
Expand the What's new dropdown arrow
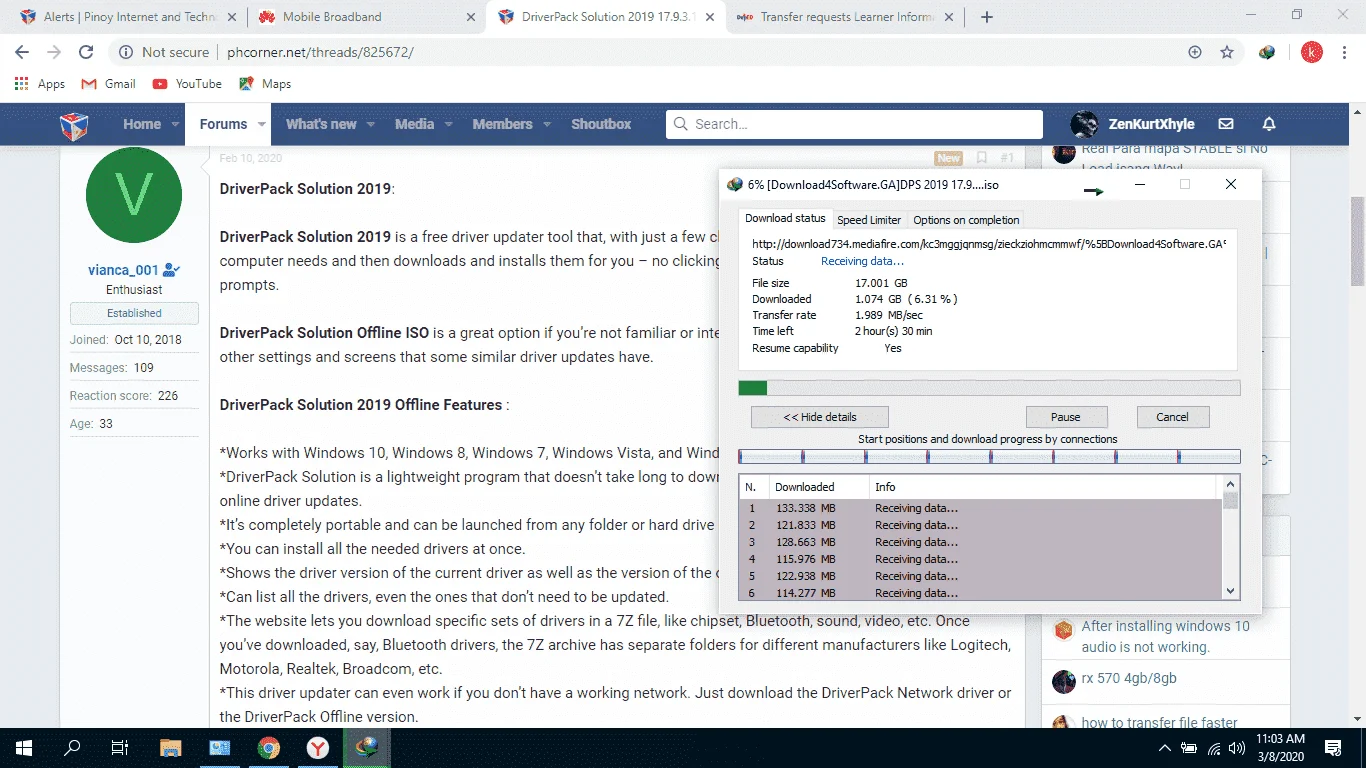click(370, 124)
